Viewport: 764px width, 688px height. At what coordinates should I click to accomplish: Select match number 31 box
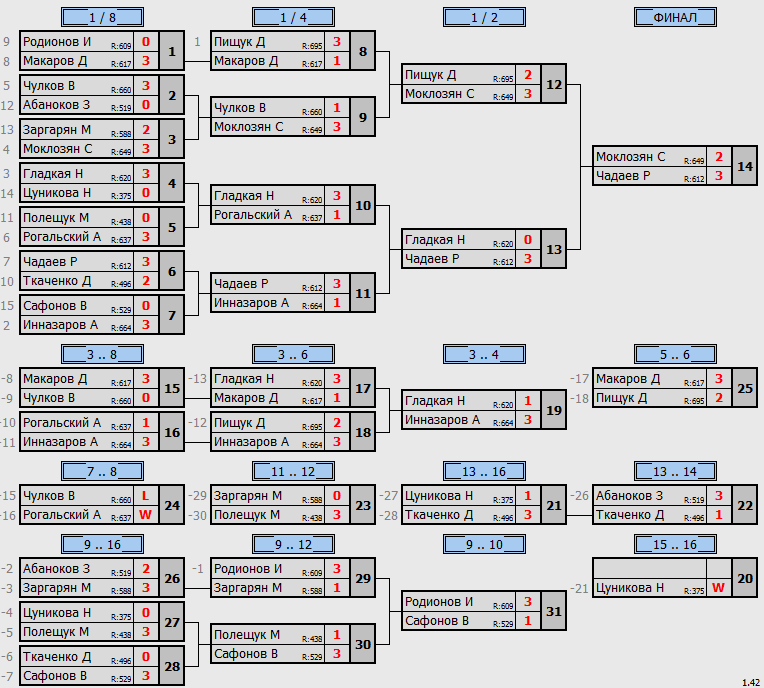tap(554, 612)
